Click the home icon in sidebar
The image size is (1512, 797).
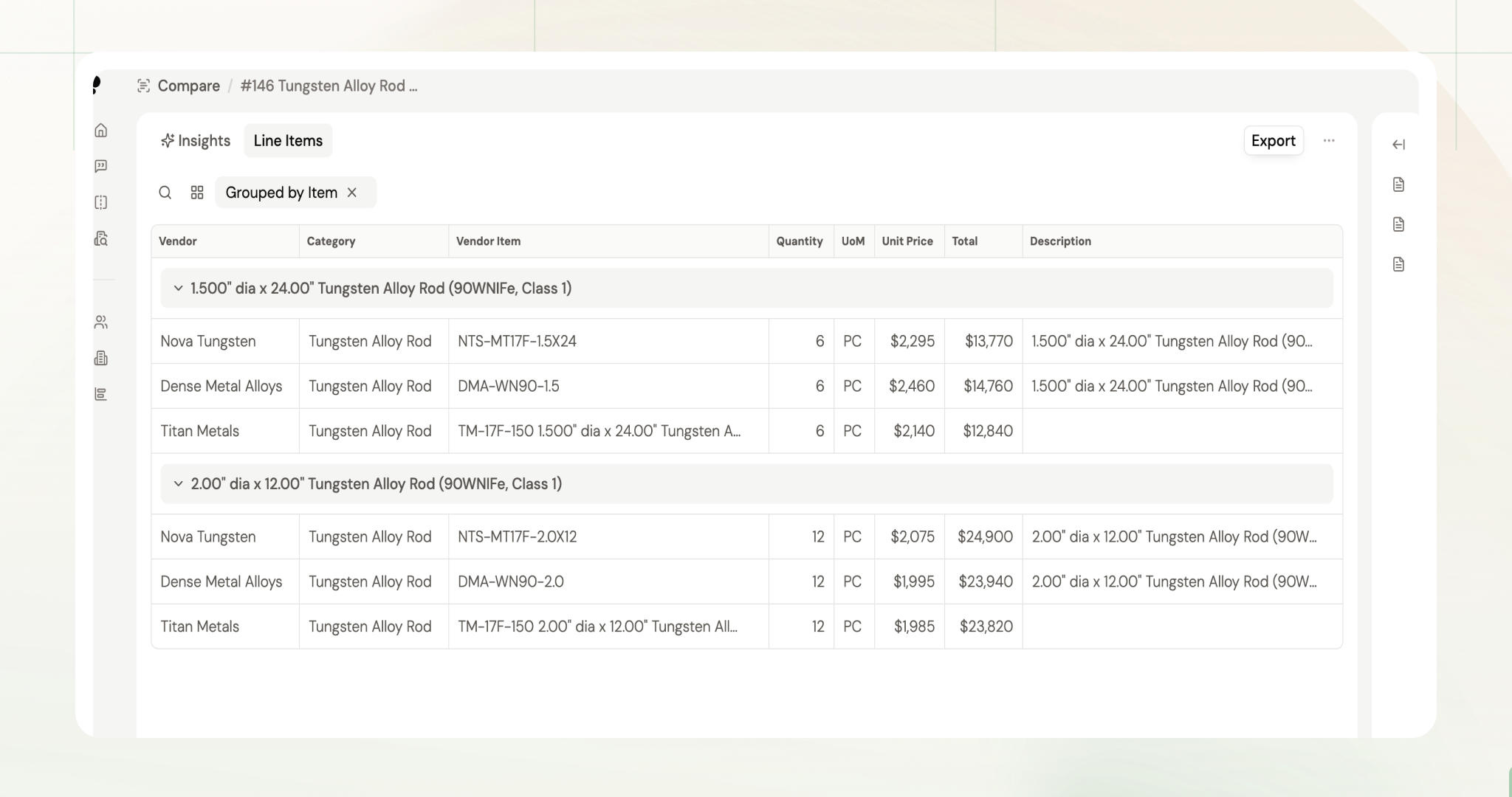pyautogui.click(x=101, y=131)
